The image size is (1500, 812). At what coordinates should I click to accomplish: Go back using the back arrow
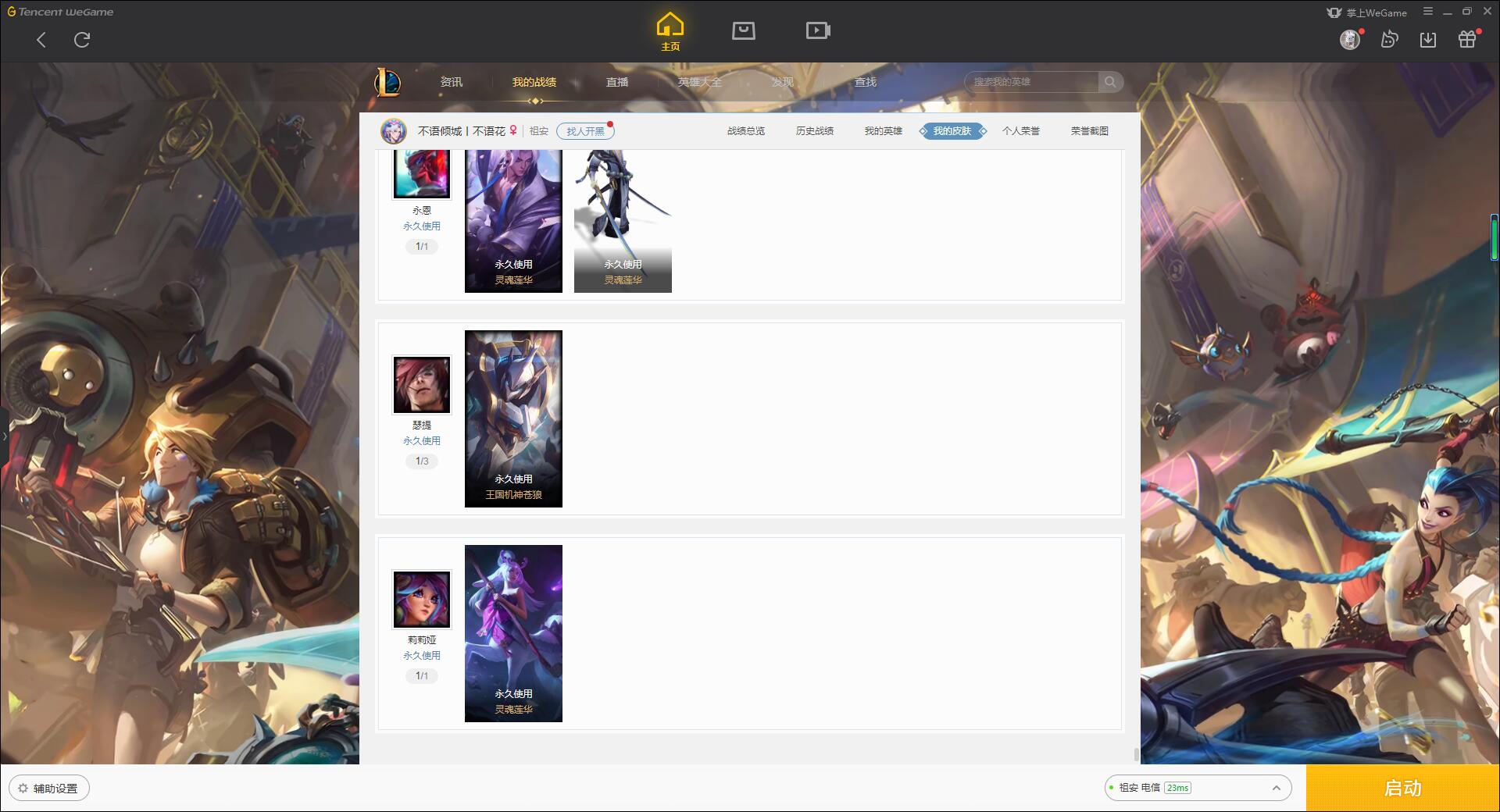[x=41, y=40]
